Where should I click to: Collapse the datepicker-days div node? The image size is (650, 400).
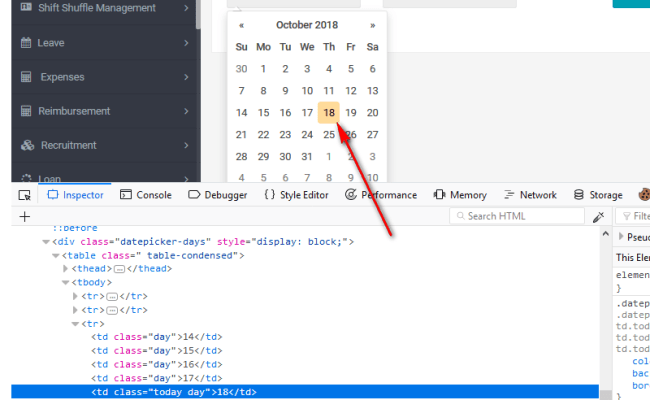point(46,242)
